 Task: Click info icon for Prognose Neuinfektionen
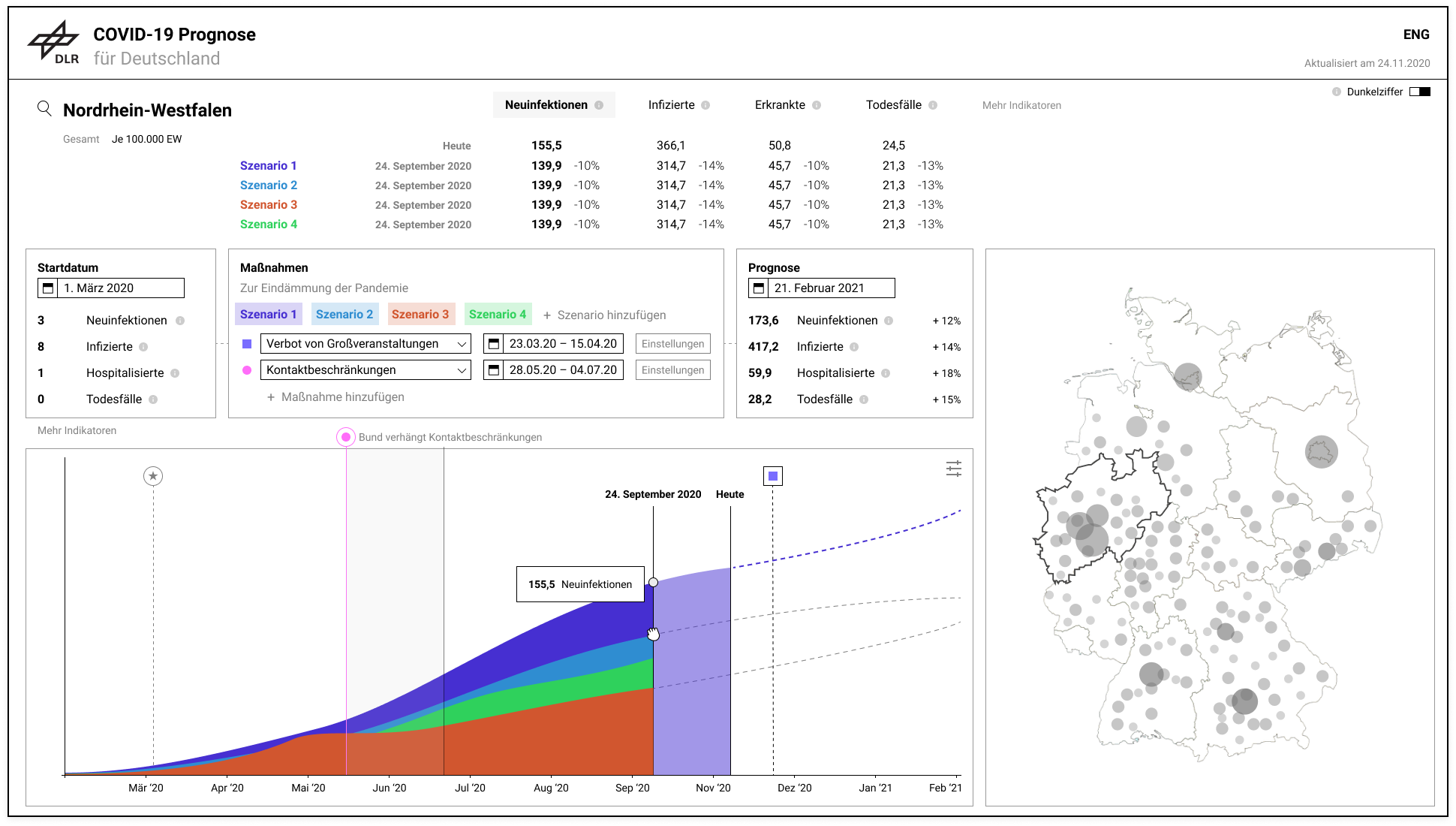(x=889, y=321)
